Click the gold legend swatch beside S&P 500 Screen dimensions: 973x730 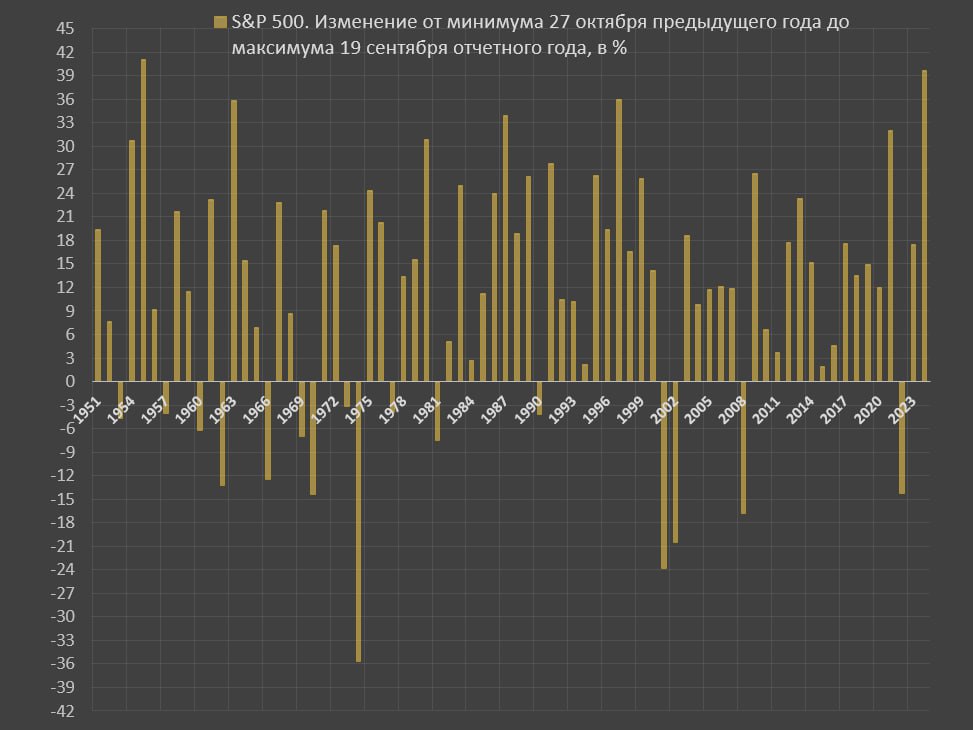220,22
